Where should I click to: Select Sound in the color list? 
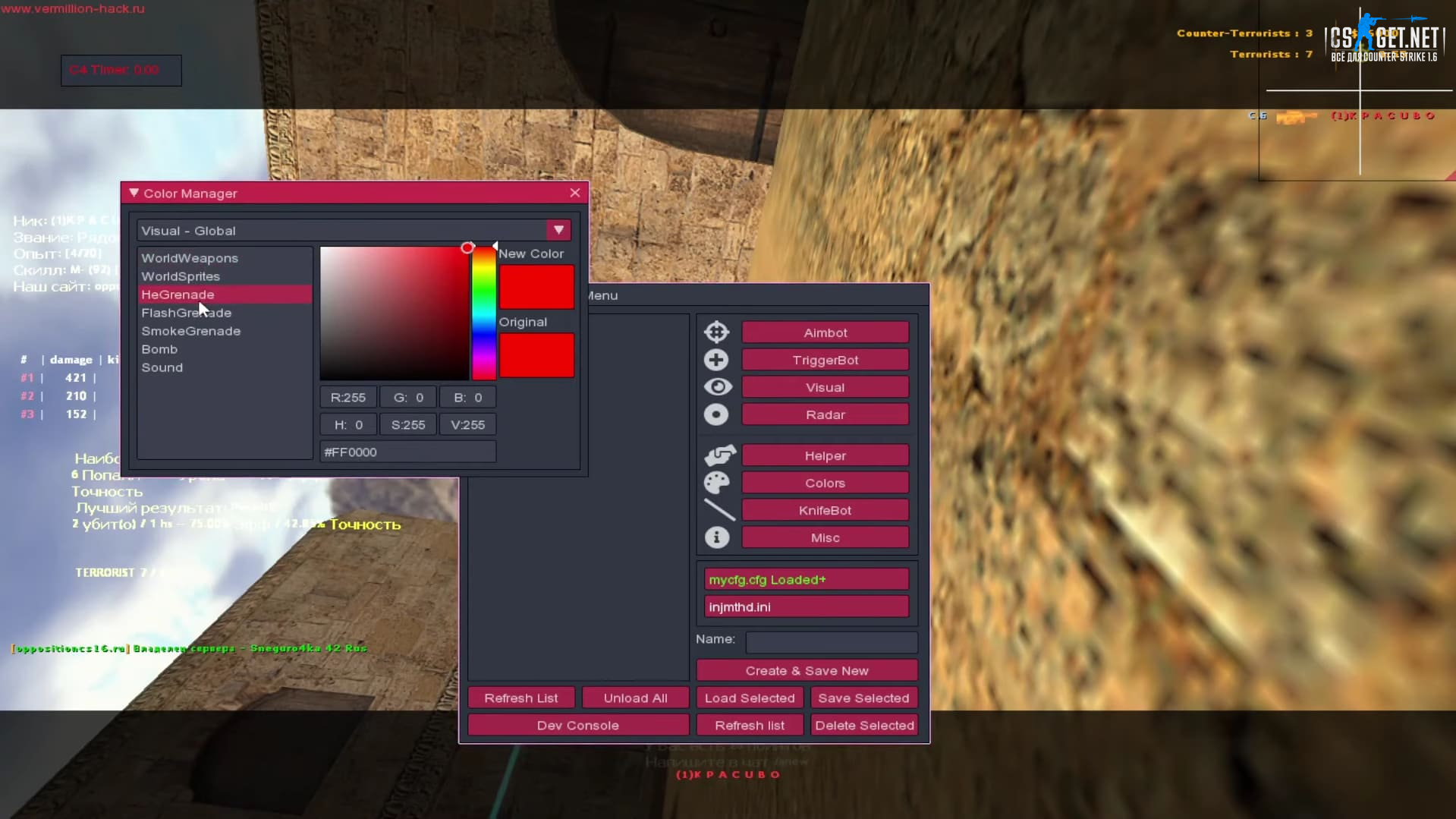coord(225,367)
